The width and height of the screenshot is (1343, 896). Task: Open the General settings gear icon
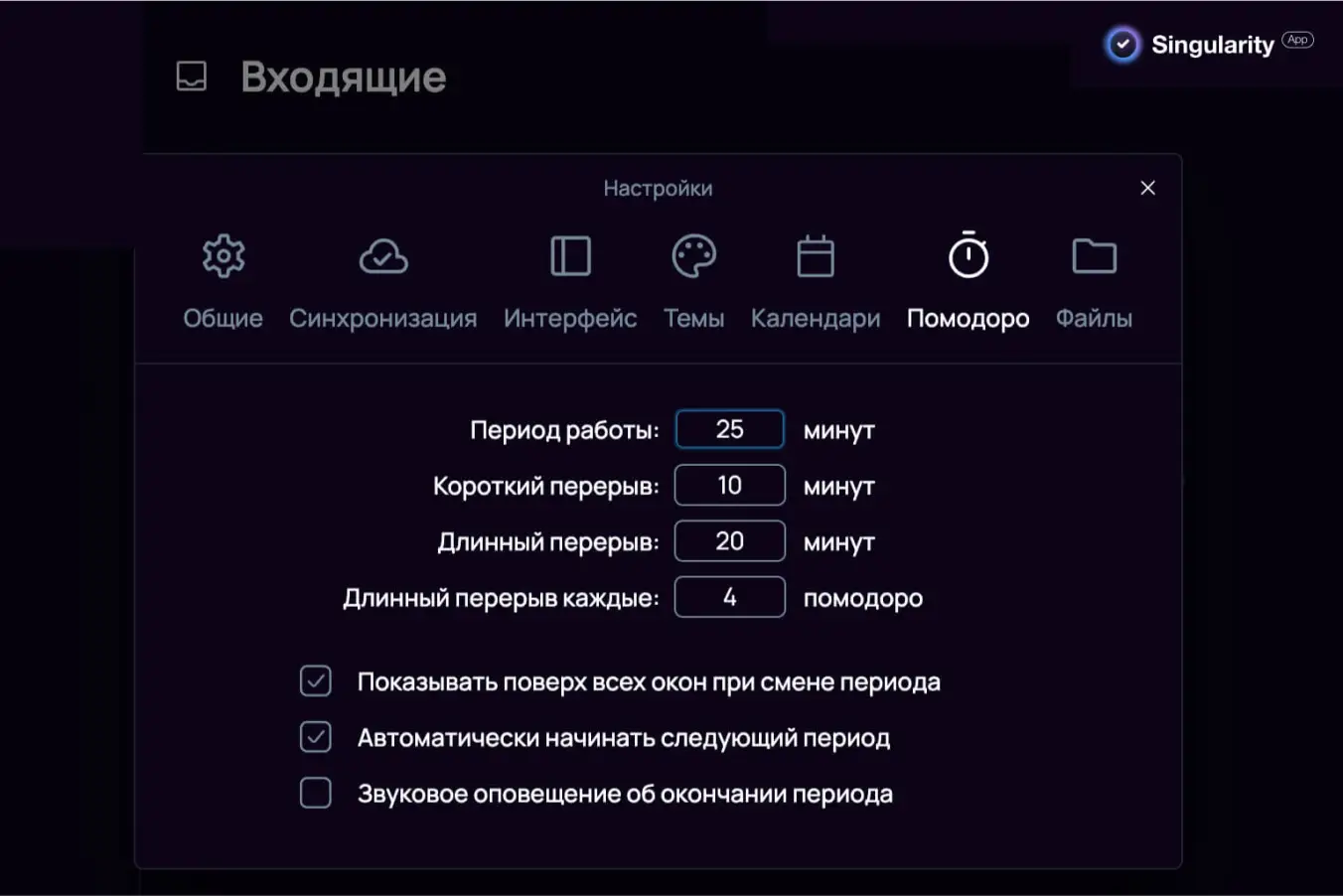tap(224, 256)
